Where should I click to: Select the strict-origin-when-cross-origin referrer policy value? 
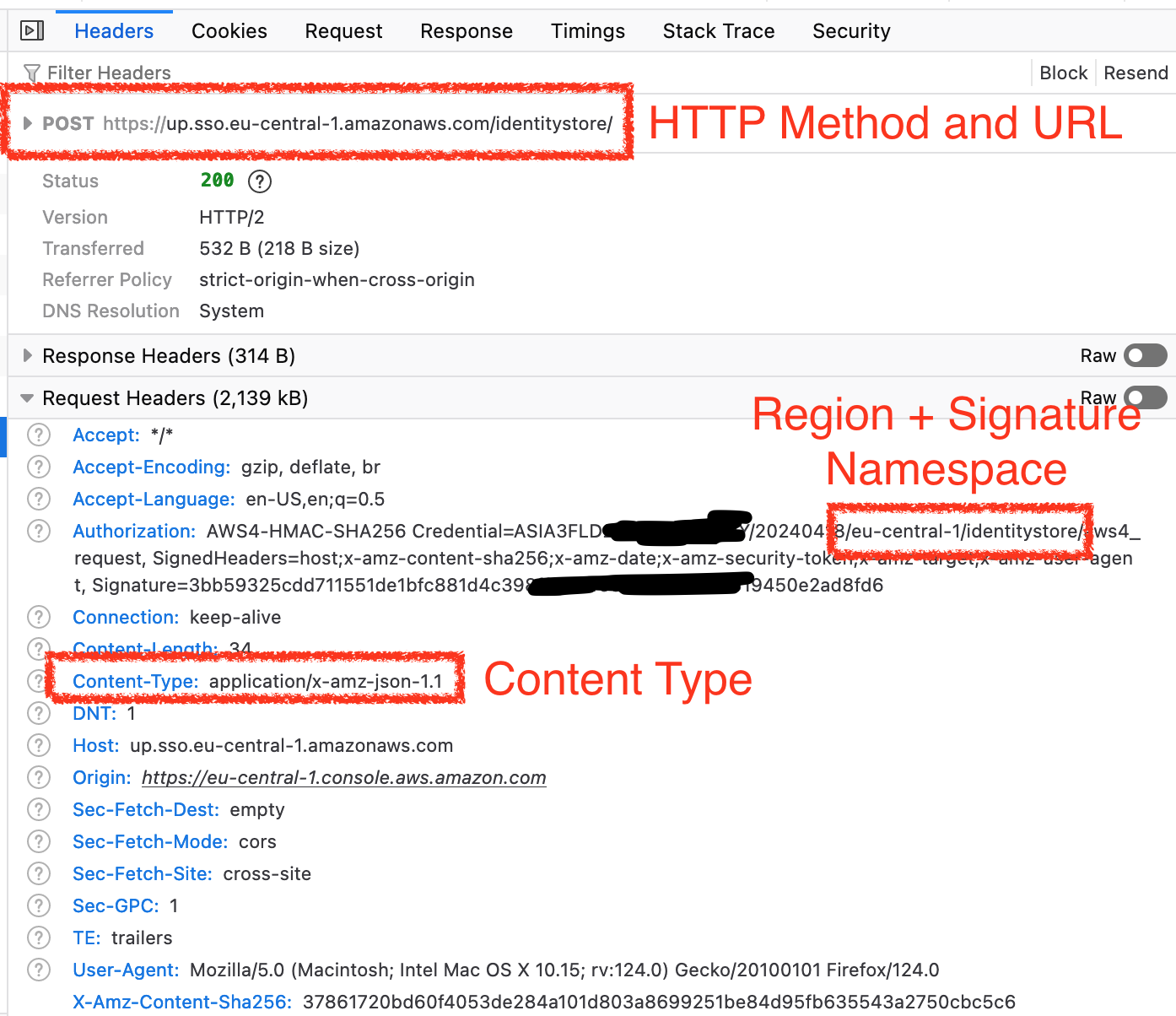click(337, 279)
